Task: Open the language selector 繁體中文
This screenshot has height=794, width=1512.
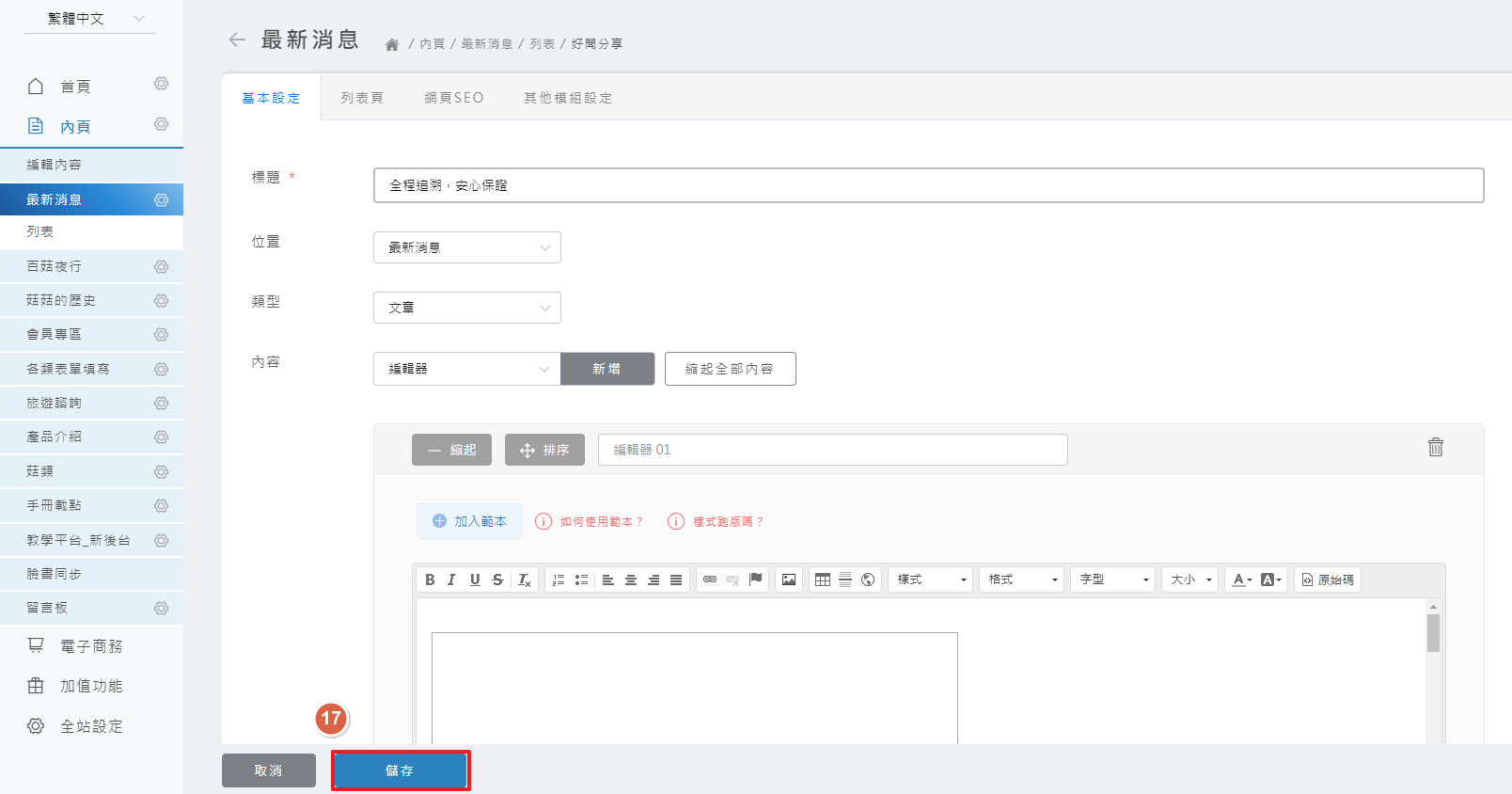Action: point(90,19)
